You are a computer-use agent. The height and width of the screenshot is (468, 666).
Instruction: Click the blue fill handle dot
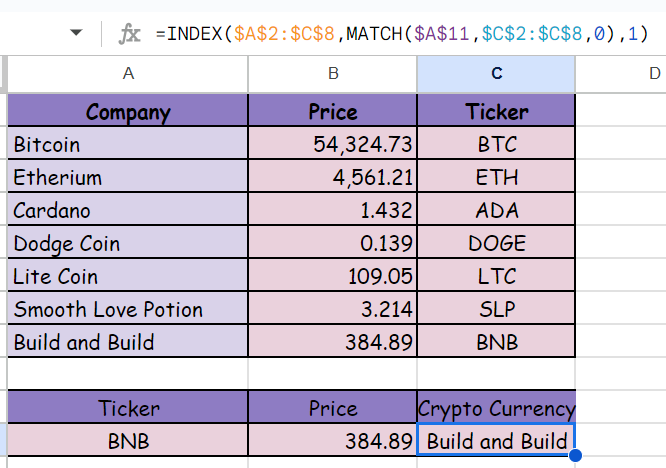pos(575,456)
